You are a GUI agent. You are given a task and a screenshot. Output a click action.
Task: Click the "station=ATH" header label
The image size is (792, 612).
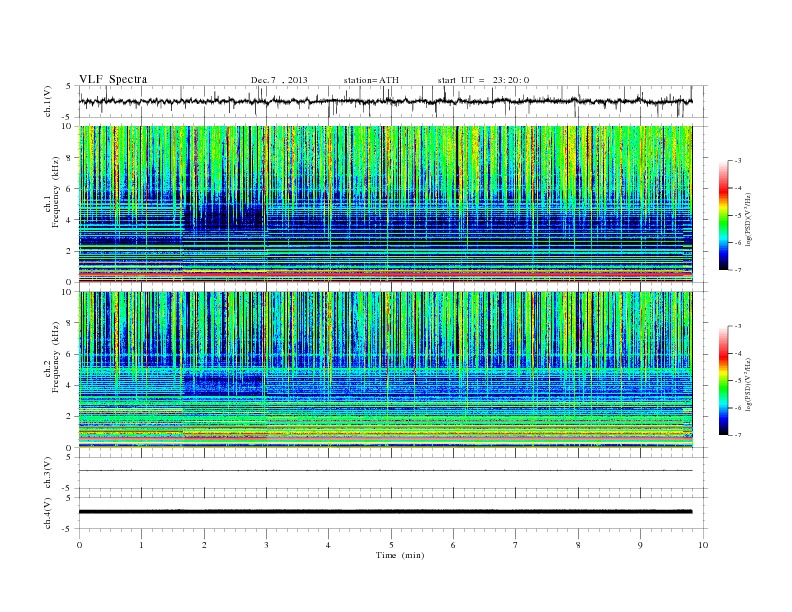point(371,80)
